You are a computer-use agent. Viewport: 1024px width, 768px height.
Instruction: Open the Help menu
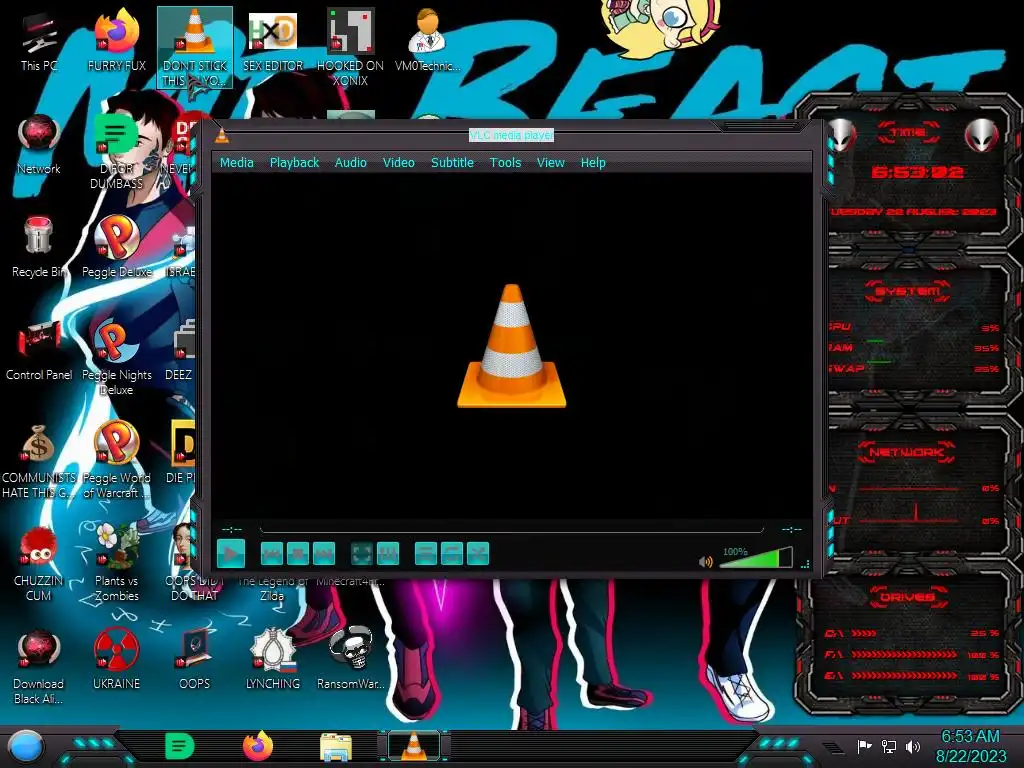(593, 163)
